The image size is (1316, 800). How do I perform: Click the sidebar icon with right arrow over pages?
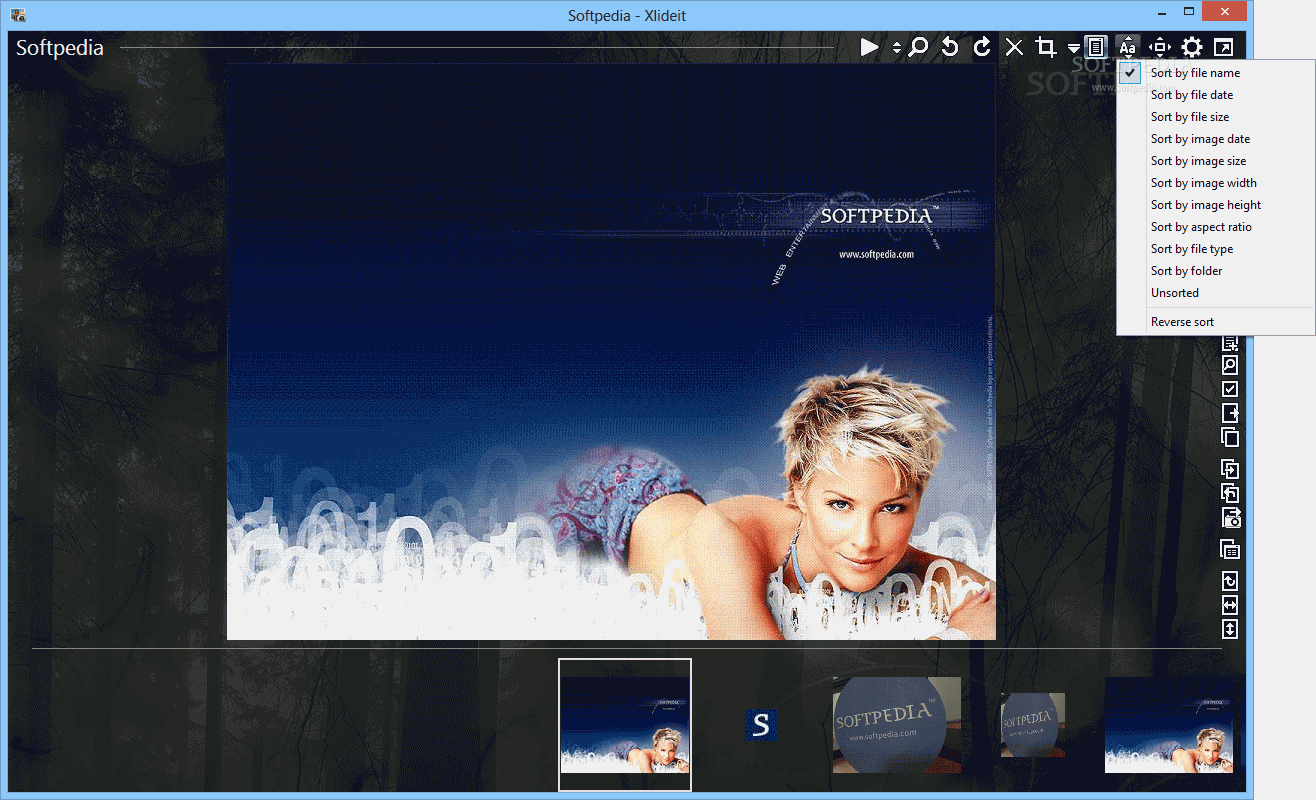click(1230, 469)
